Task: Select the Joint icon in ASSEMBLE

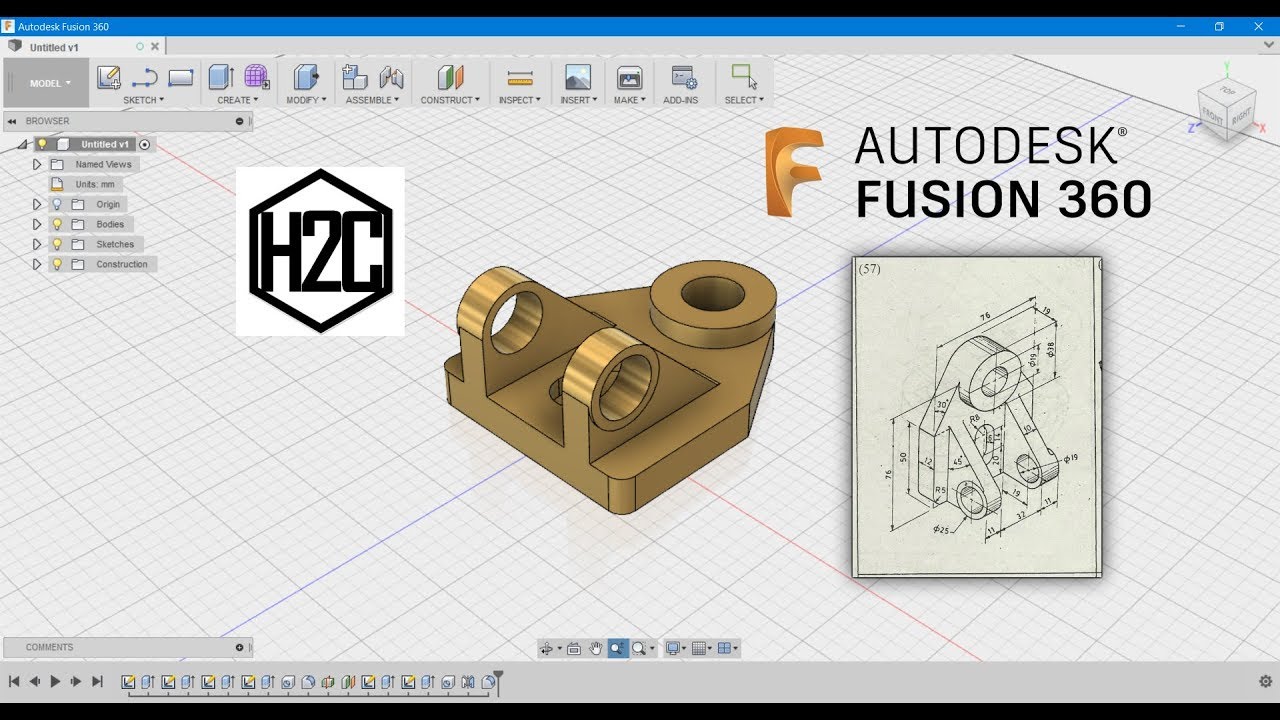Action: pos(391,77)
